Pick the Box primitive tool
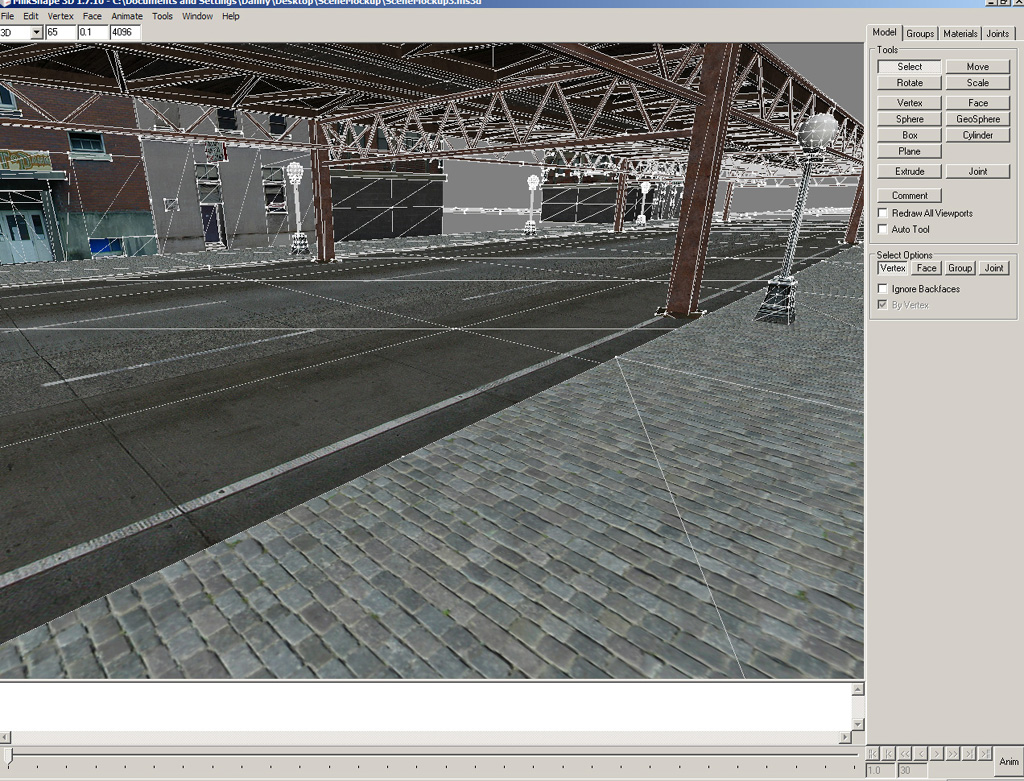This screenshot has height=781, width=1024. [x=909, y=135]
